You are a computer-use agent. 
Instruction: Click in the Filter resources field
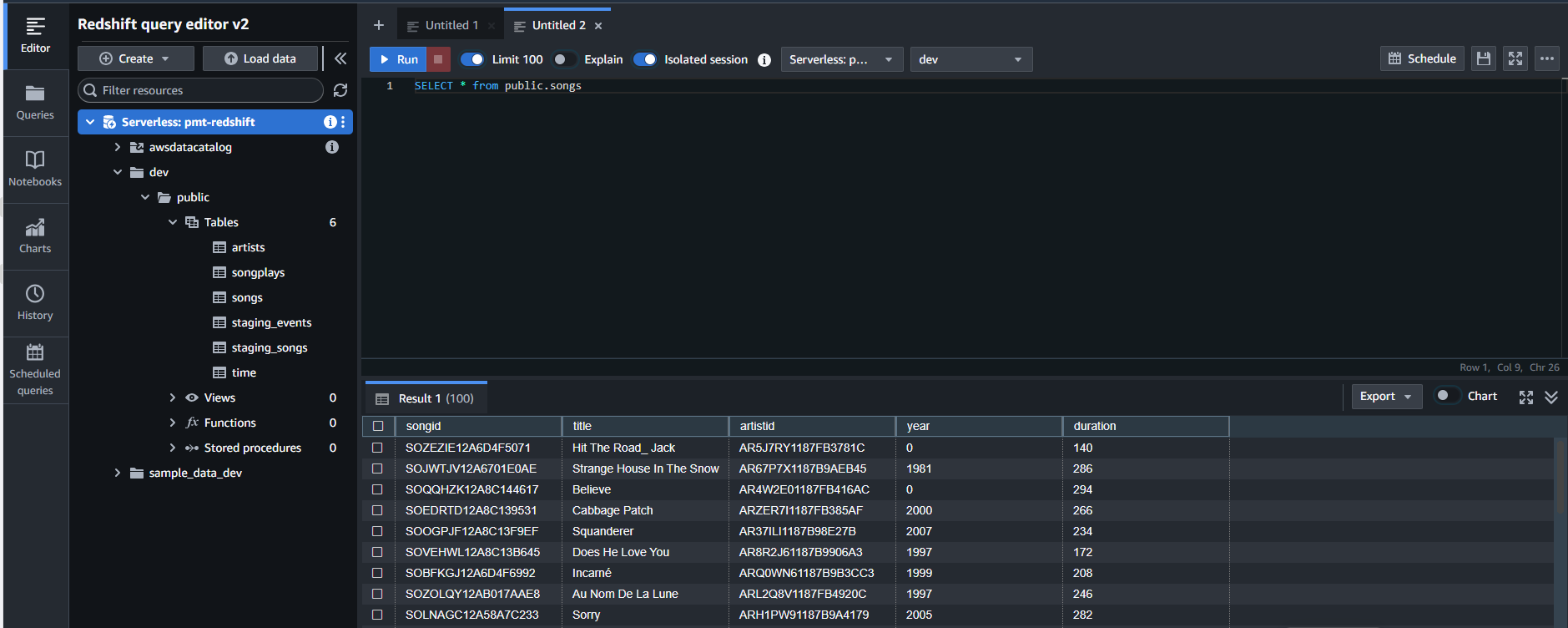[x=200, y=90]
